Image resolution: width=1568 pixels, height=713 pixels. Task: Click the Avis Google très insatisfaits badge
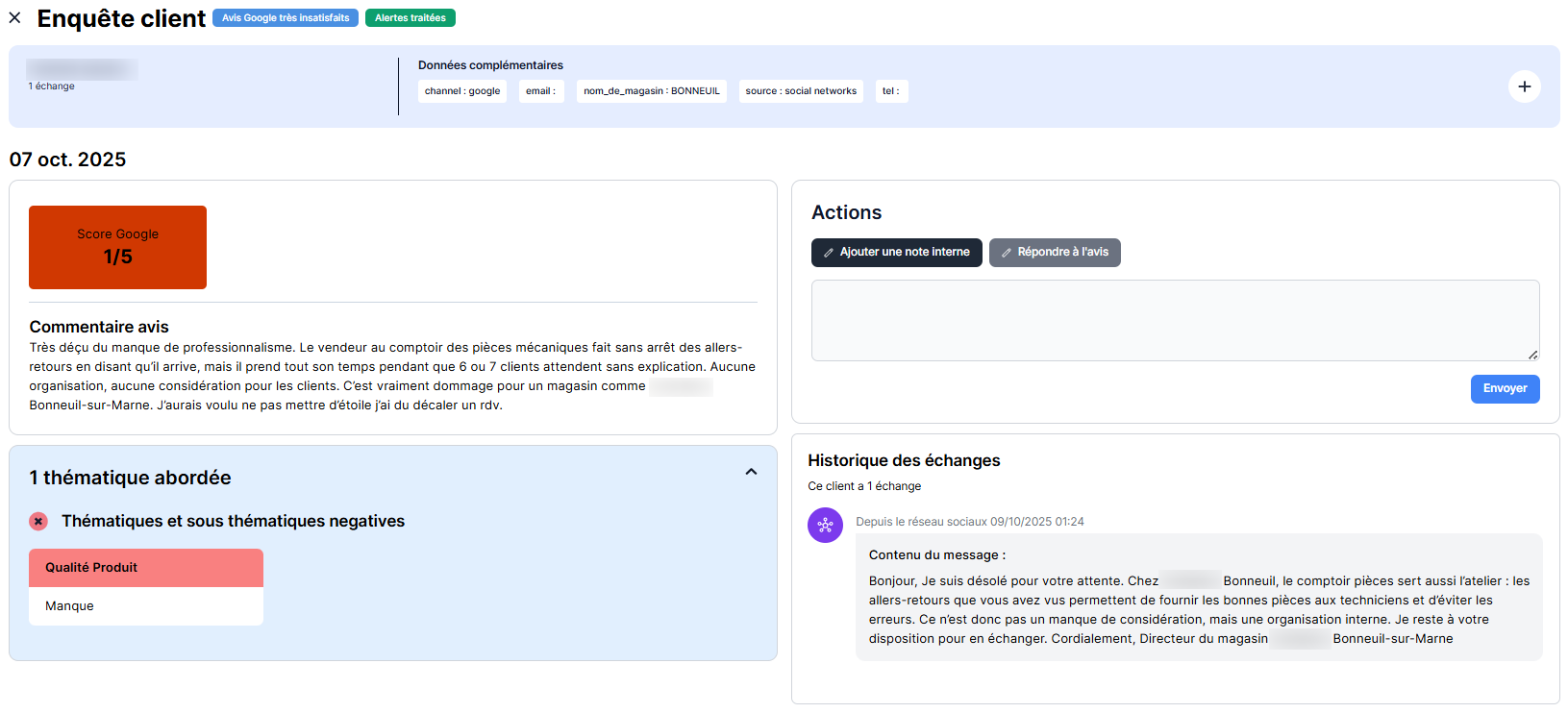click(x=286, y=18)
